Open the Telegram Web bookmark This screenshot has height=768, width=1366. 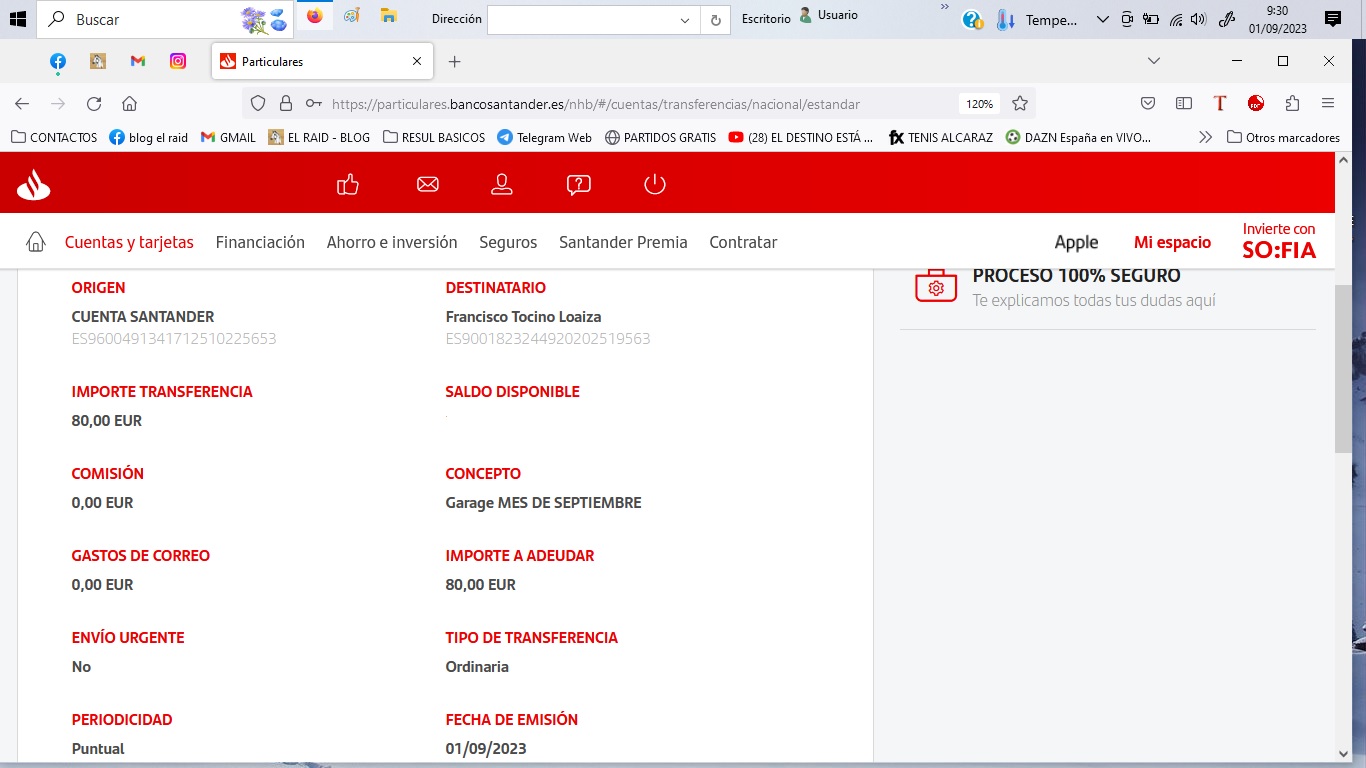pyautogui.click(x=544, y=137)
